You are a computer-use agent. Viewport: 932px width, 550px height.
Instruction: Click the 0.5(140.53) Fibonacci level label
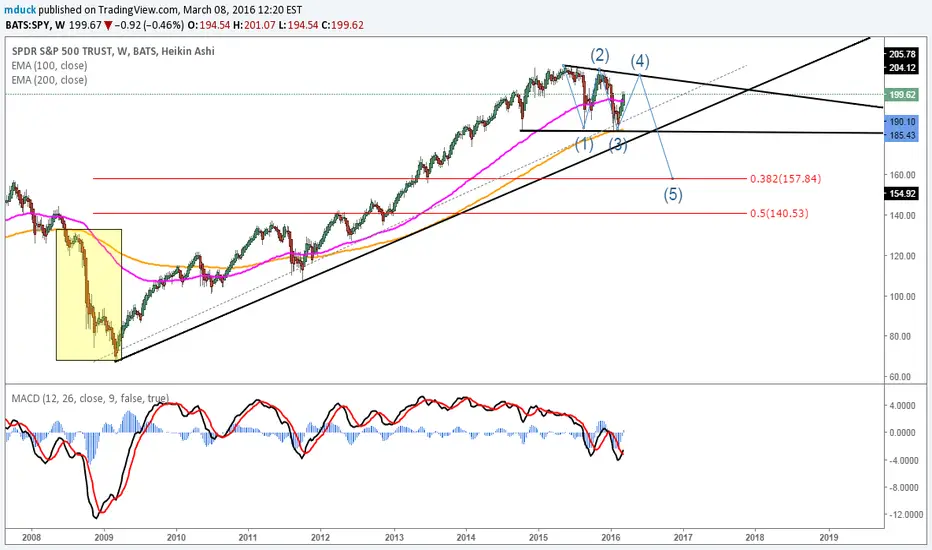779,213
